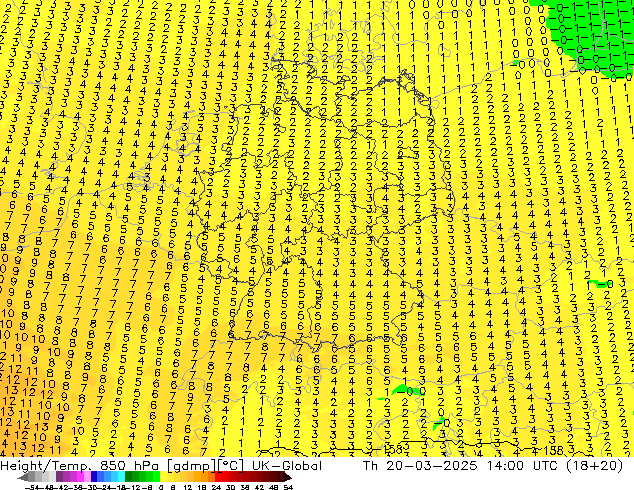The height and width of the screenshot is (490, 634).
Task: Click the '[gdmp]' unit label
Action: 192,466
